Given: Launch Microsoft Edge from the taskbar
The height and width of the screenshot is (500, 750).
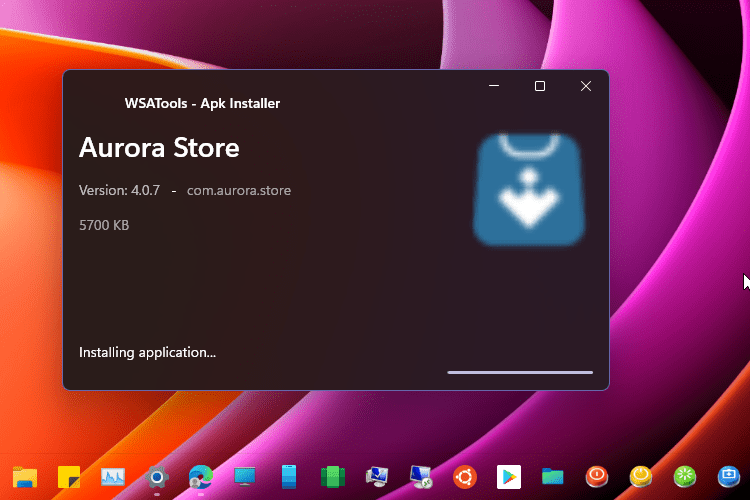Looking at the screenshot, I should (201, 477).
